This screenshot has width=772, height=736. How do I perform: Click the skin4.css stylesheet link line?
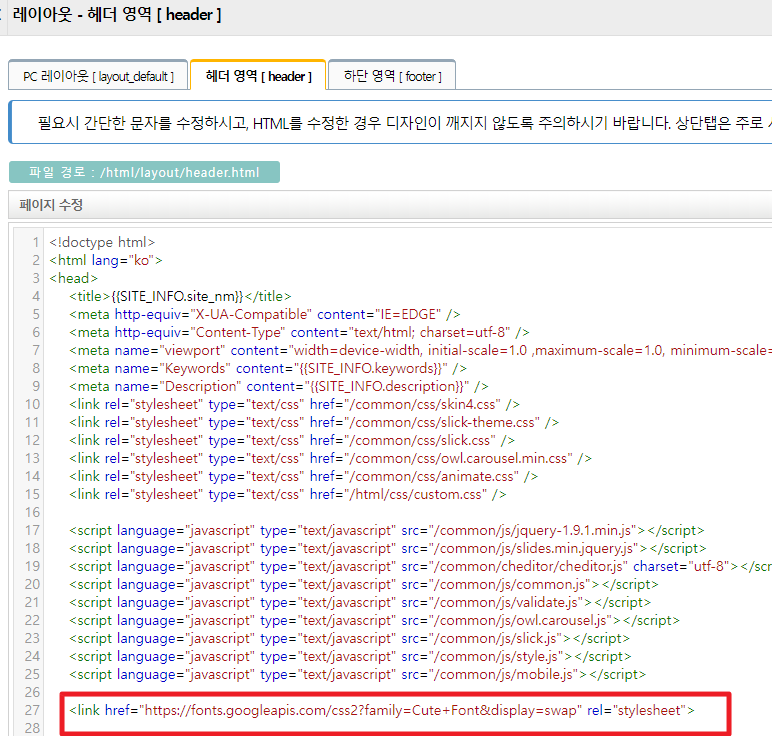pyautogui.click(x=294, y=404)
